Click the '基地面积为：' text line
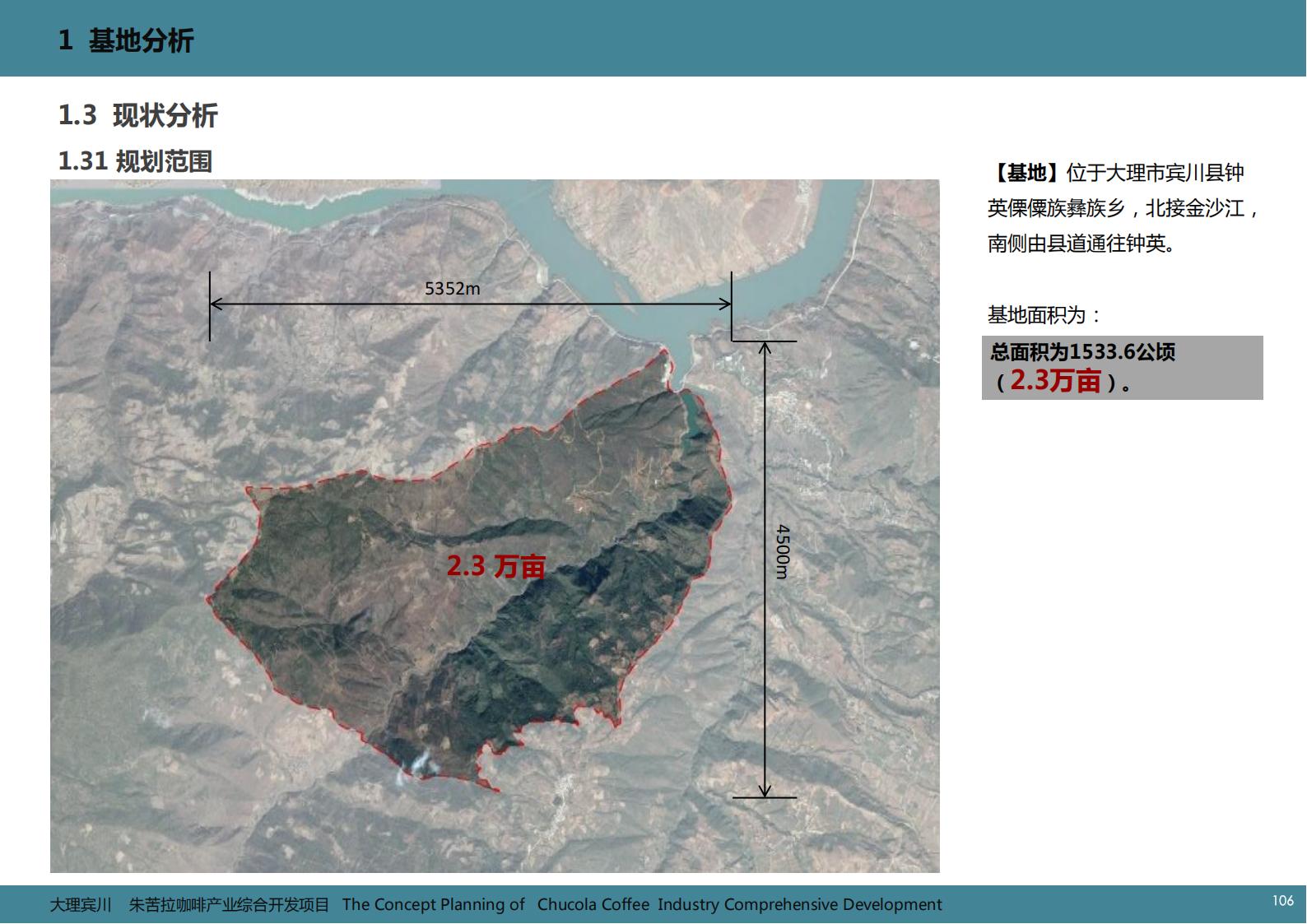Screen dimensions: 1307x924 pyautogui.click(x=1044, y=314)
